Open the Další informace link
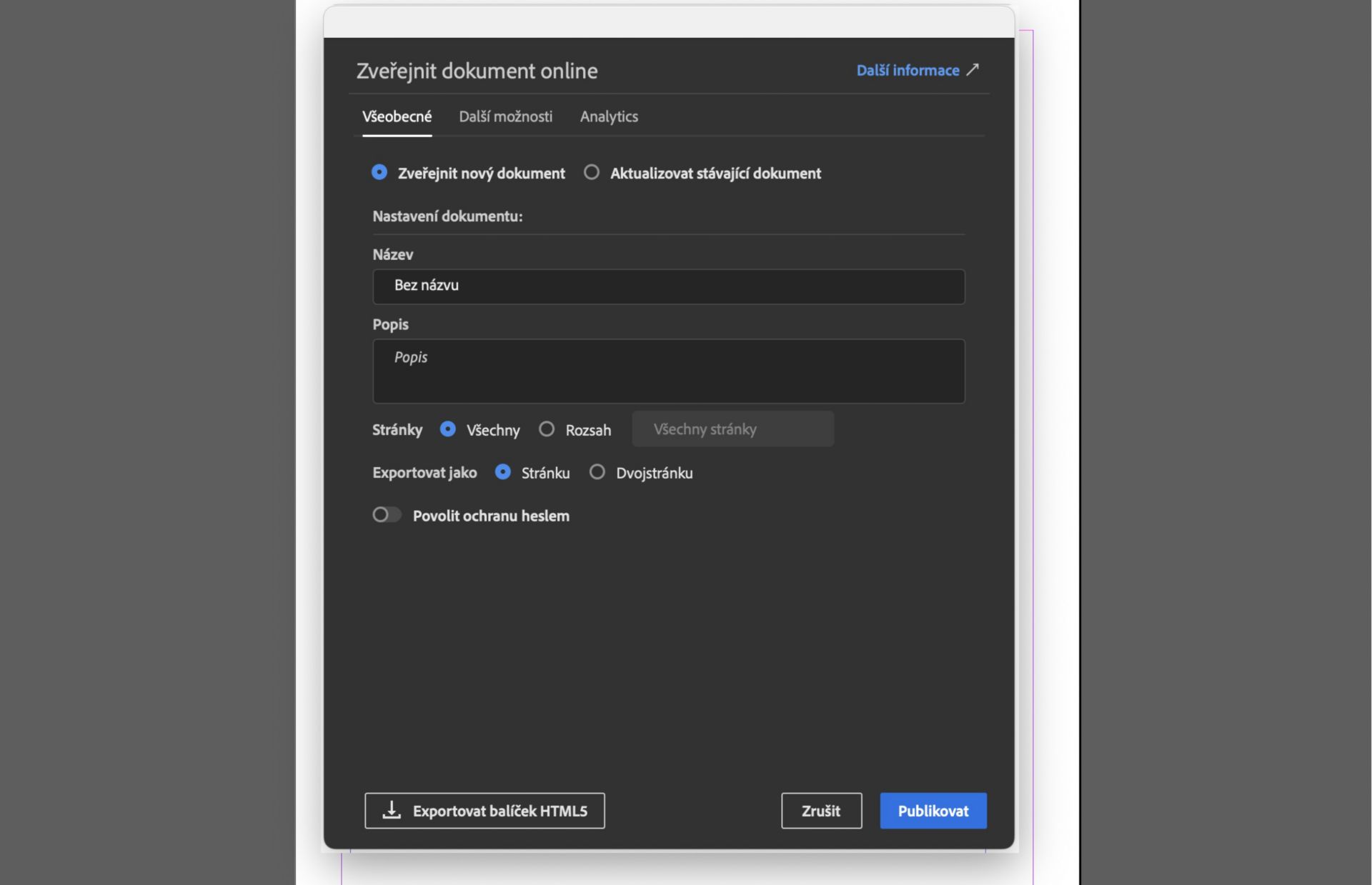Image resolution: width=1372 pixels, height=885 pixels. click(908, 69)
